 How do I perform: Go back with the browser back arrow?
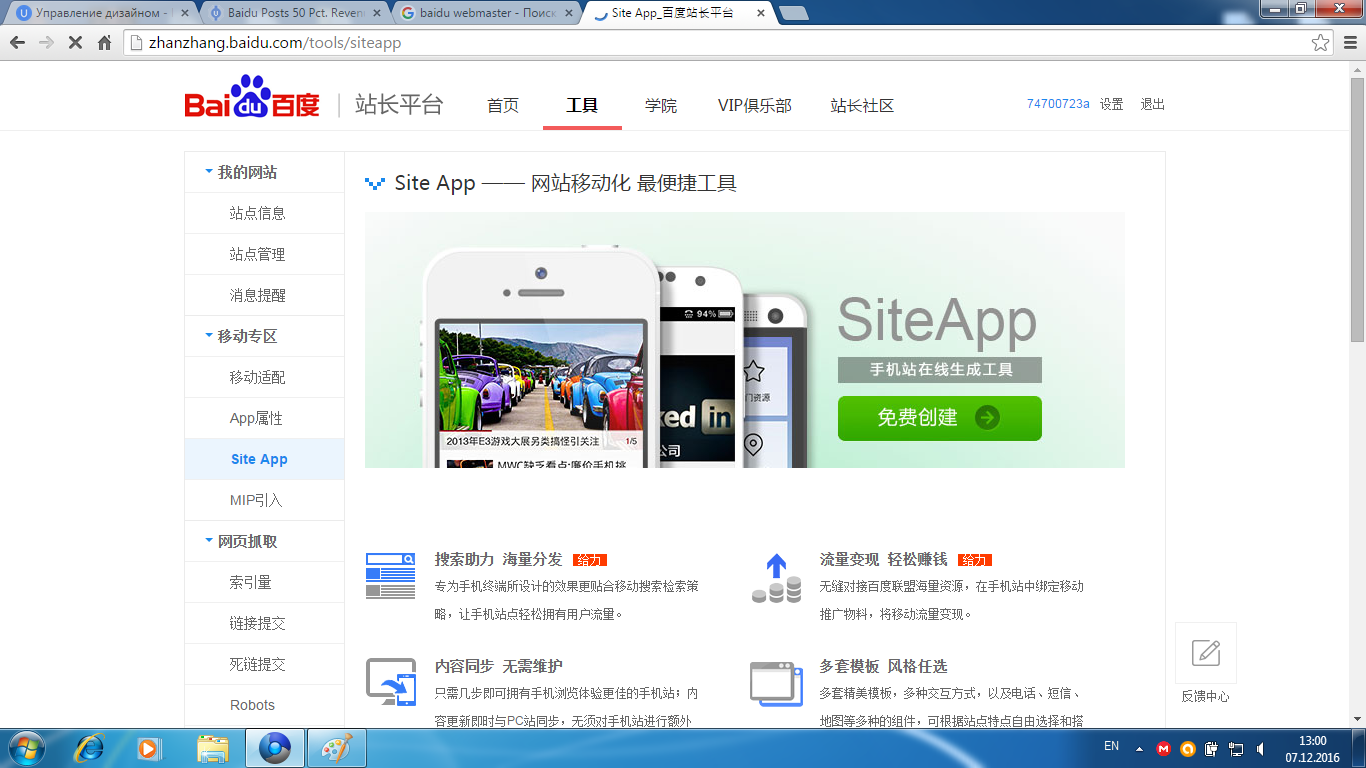point(18,43)
